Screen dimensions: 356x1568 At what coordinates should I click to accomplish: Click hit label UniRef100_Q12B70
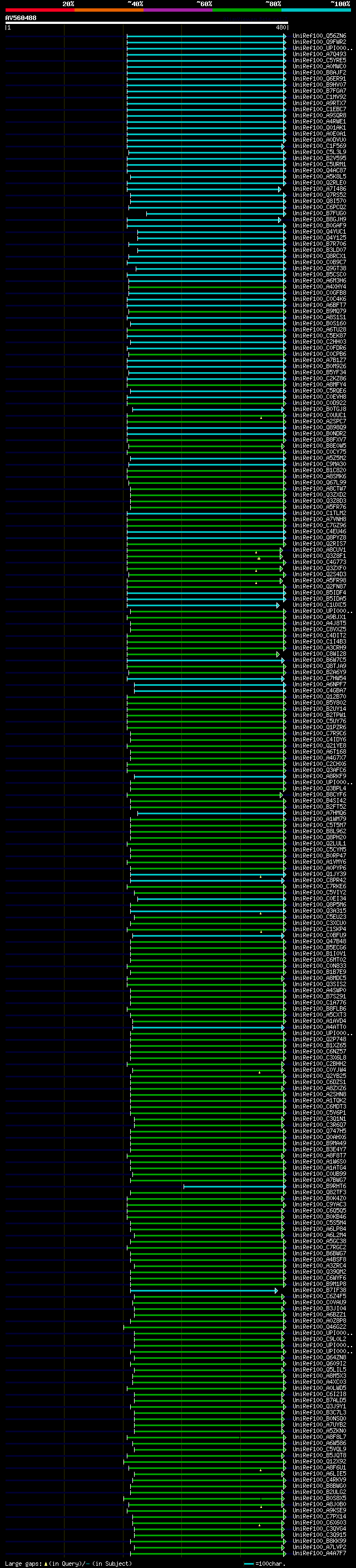(x=319, y=697)
